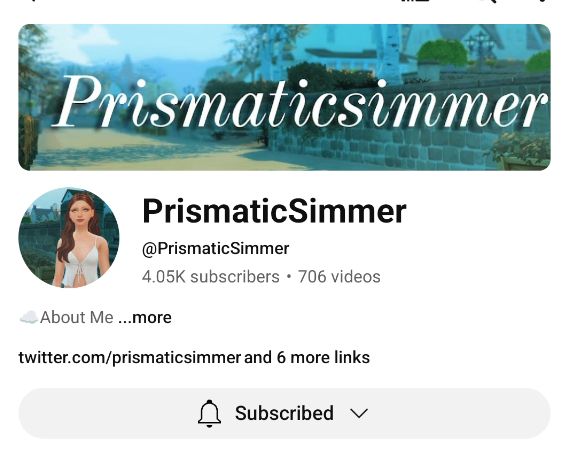
Task: Click the Subscribed button label
Action: point(284,413)
